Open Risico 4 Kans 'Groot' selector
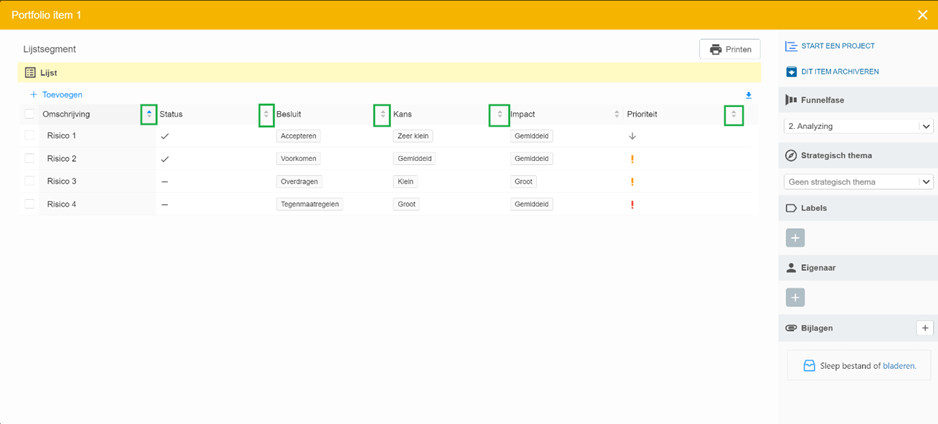The image size is (938, 424). tap(406, 205)
